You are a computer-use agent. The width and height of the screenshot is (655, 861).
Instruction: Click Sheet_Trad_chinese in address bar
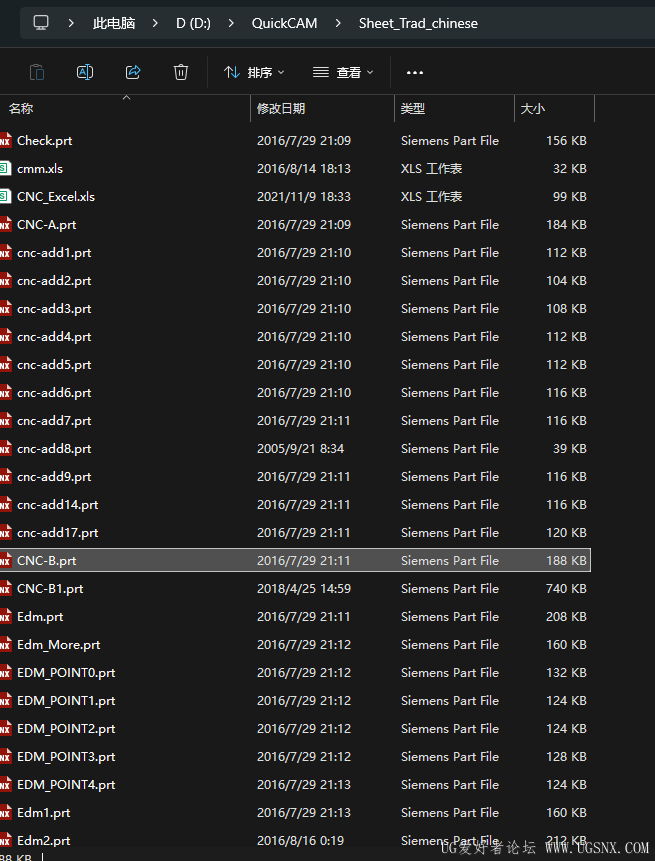click(x=418, y=23)
